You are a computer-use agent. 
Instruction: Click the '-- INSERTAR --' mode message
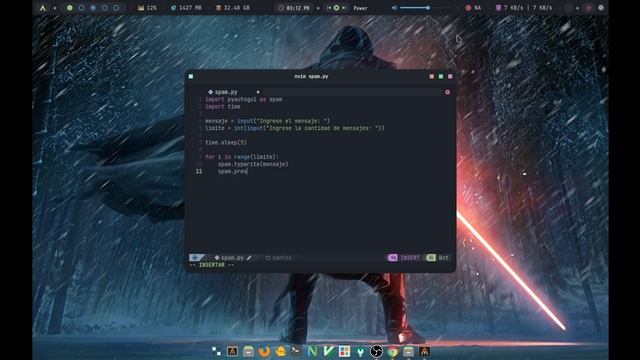211,265
